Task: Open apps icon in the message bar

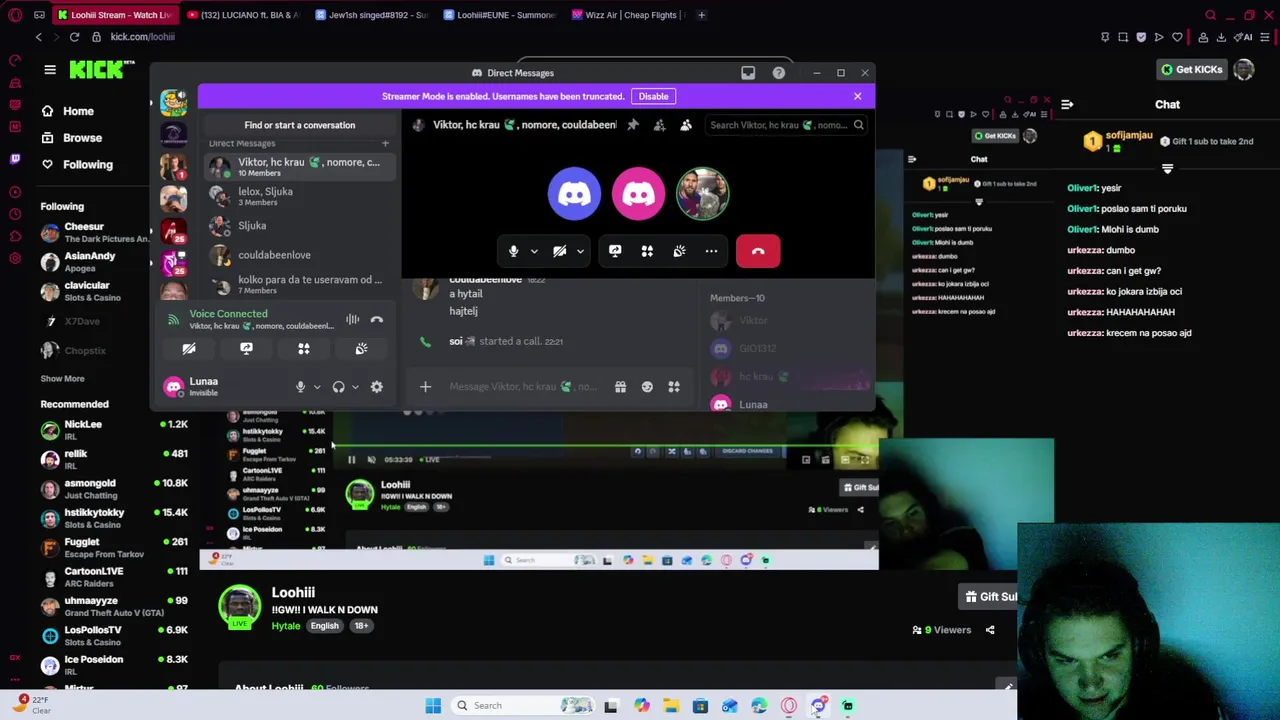Action: pos(674,387)
